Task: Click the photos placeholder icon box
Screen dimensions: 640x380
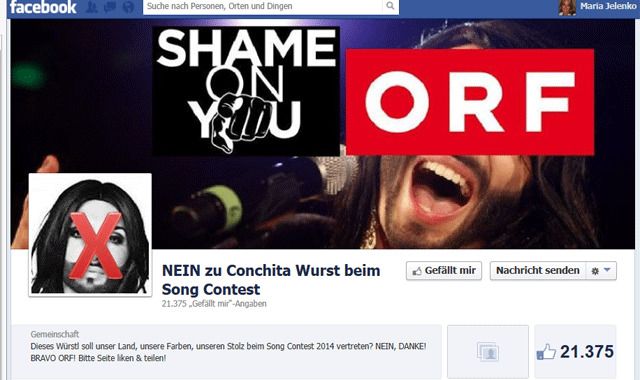Action: [x=488, y=351]
